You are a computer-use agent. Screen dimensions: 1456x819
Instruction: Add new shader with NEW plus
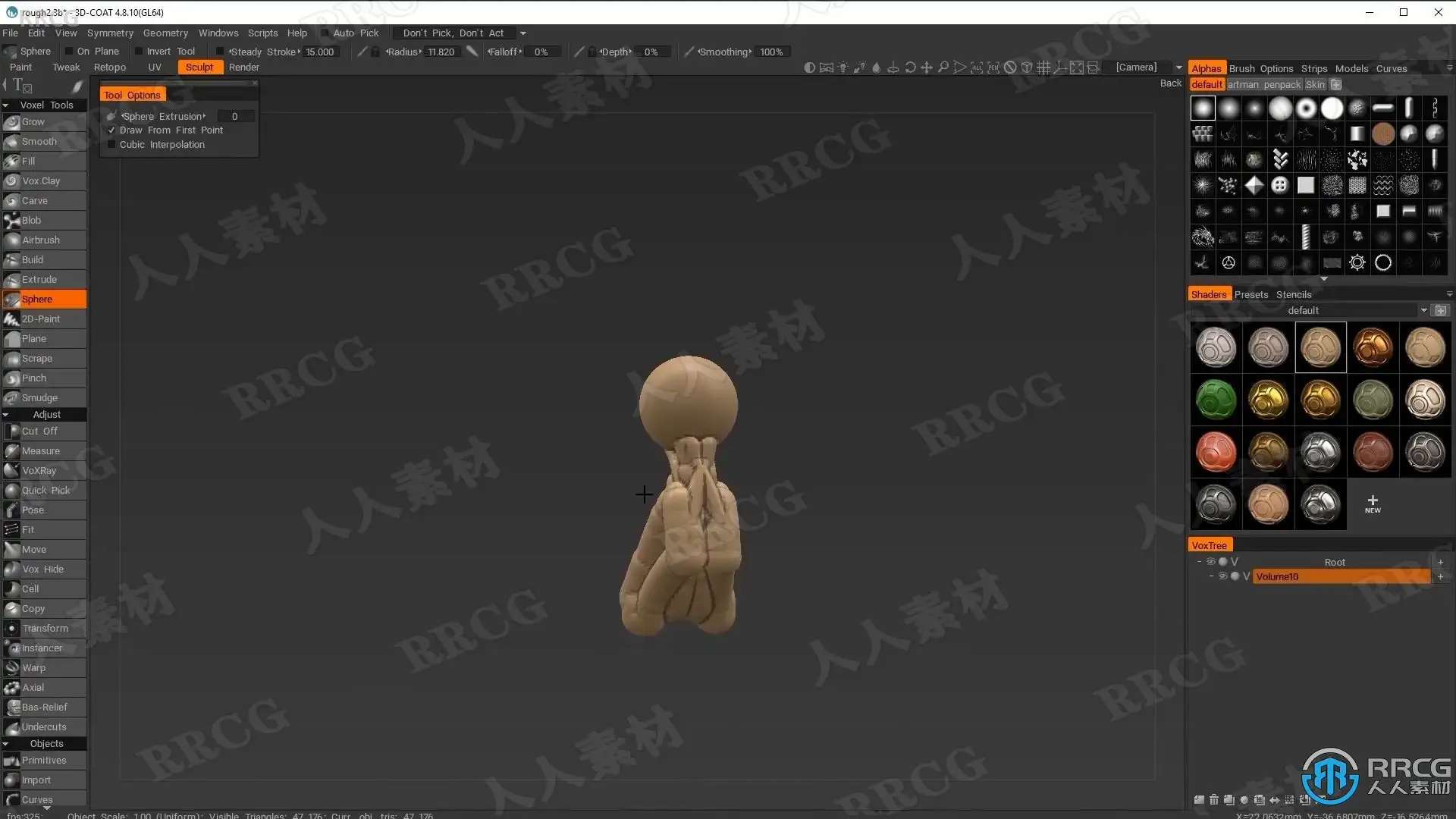pyautogui.click(x=1373, y=503)
